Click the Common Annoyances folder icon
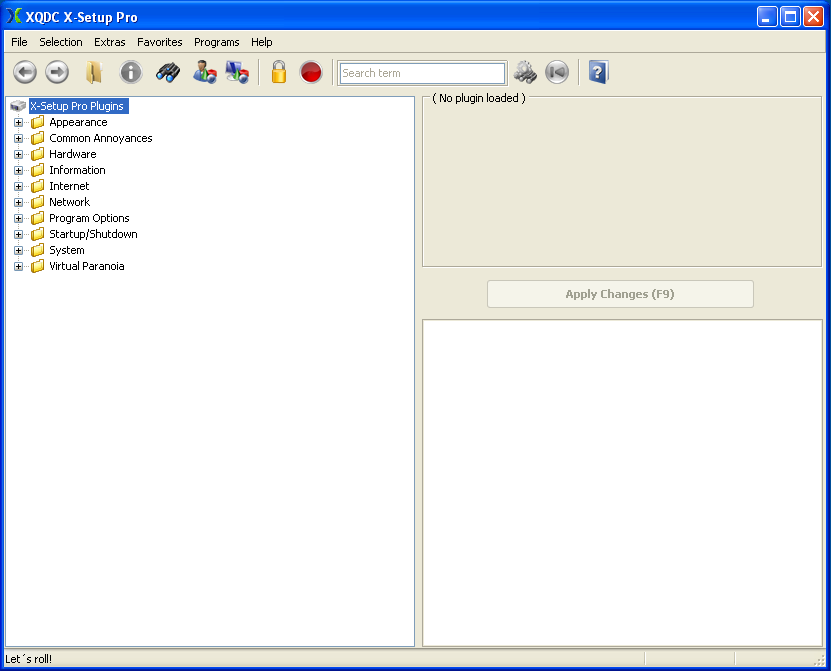This screenshot has width=831, height=671. click(x=38, y=138)
